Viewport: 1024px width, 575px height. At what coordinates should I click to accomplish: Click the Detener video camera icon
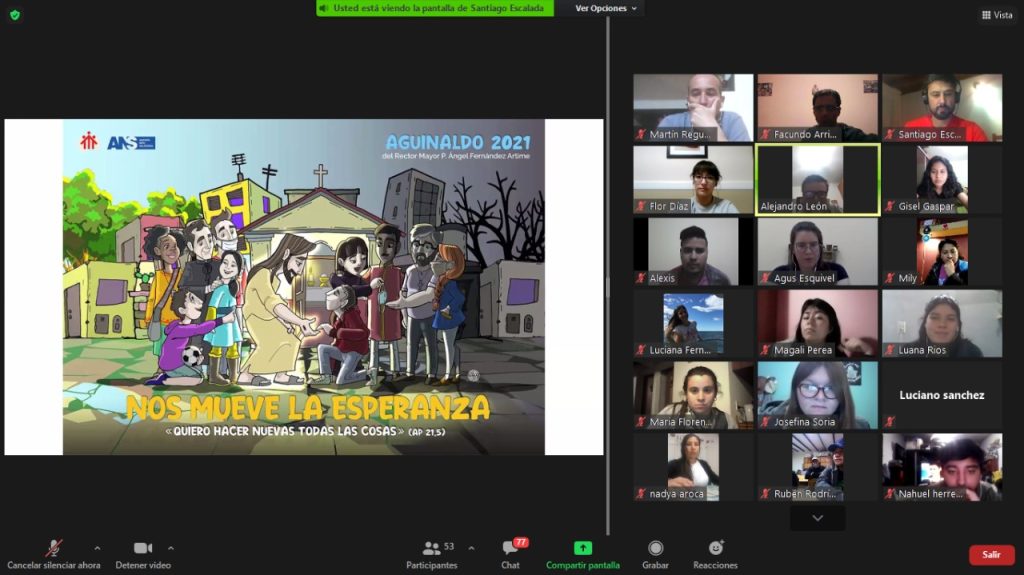click(x=143, y=548)
